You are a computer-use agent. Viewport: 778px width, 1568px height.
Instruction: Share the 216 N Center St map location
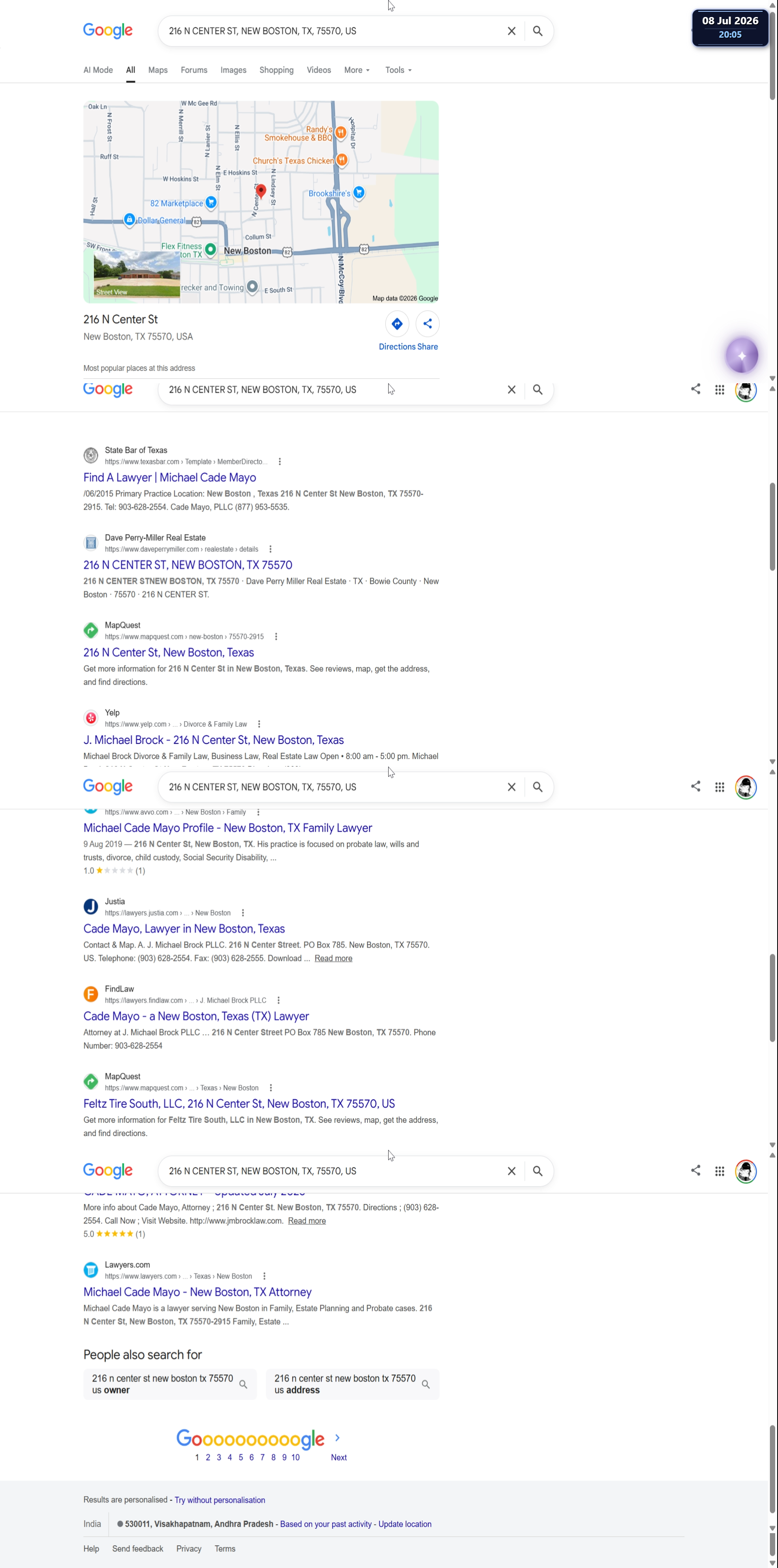pyautogui.click(x=427, y=324)
